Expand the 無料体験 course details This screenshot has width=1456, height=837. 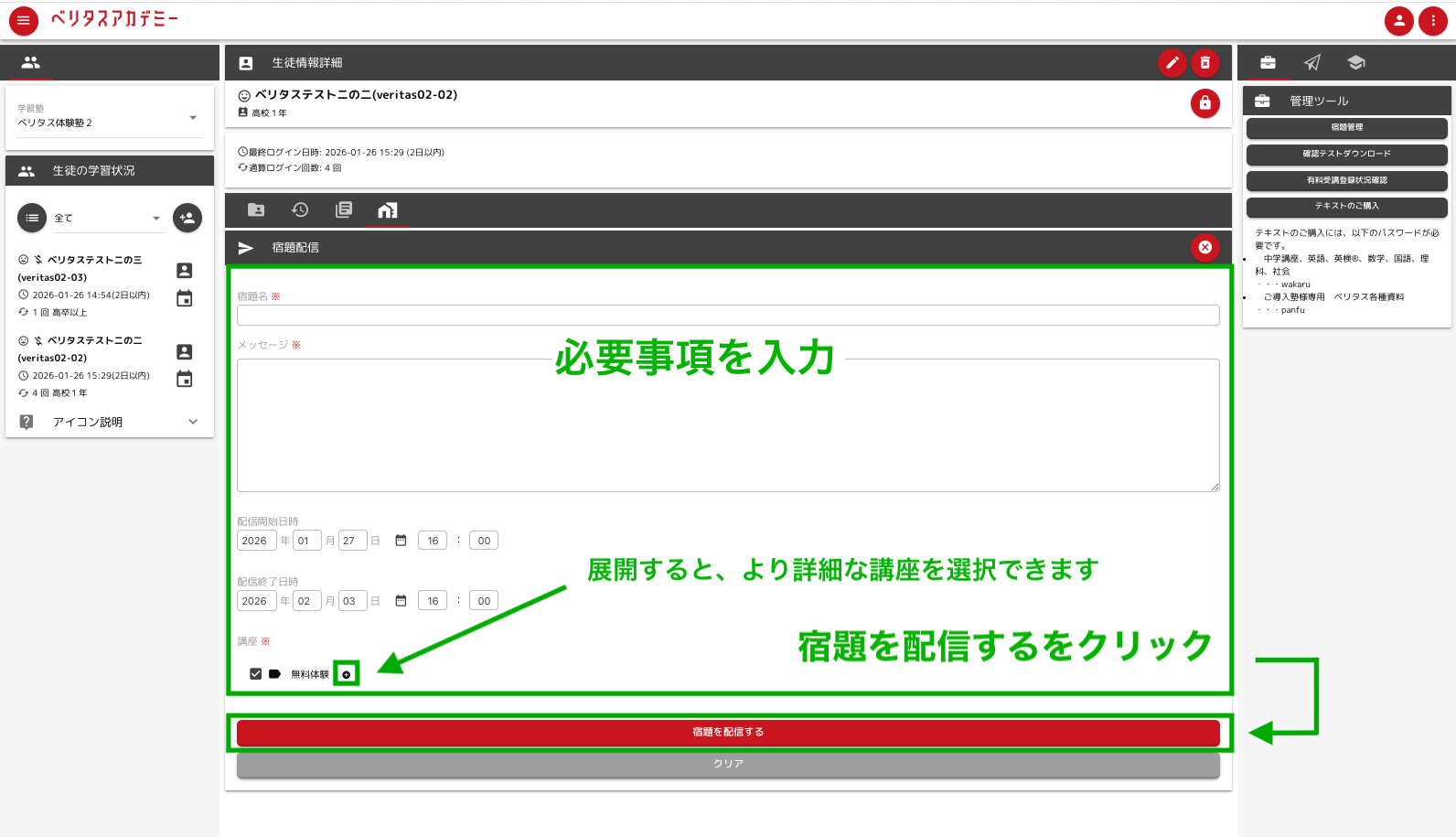point(346,674)
